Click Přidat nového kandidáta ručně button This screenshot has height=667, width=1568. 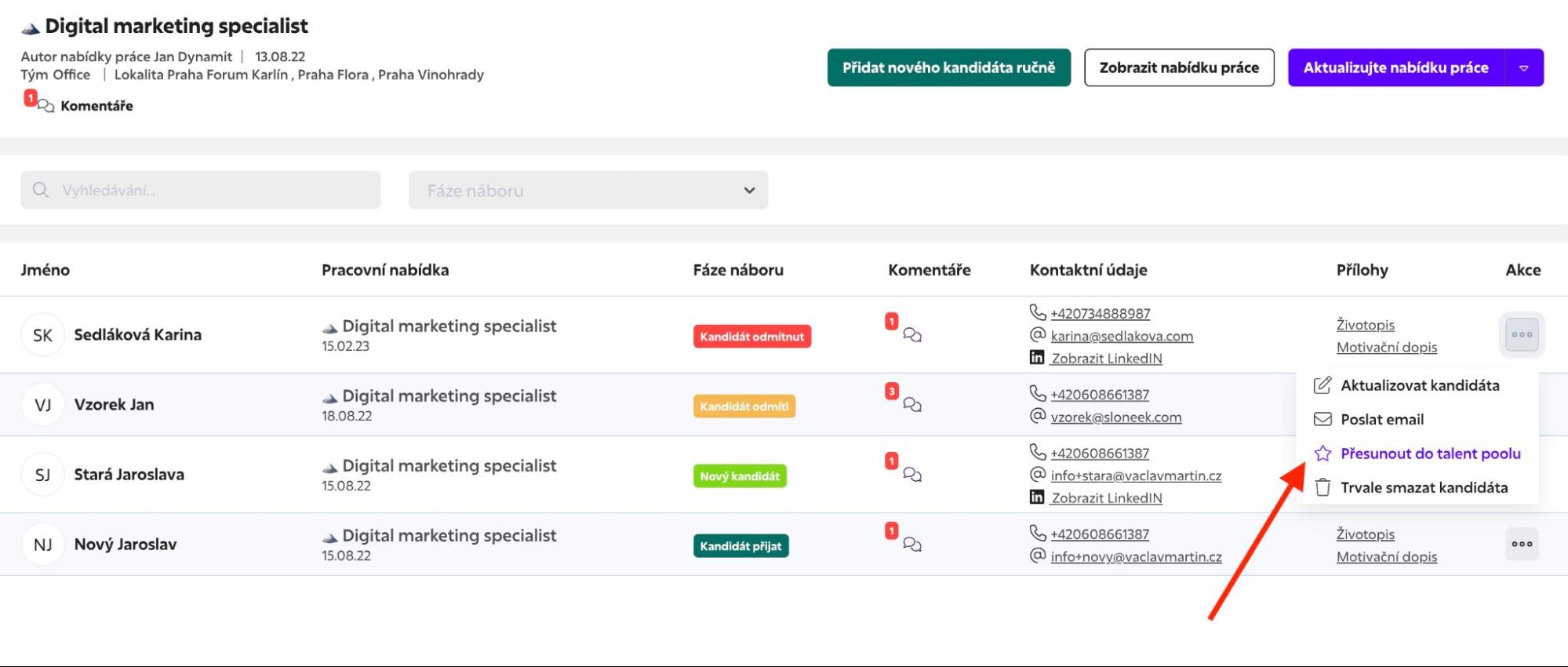[x=948, y=68]
